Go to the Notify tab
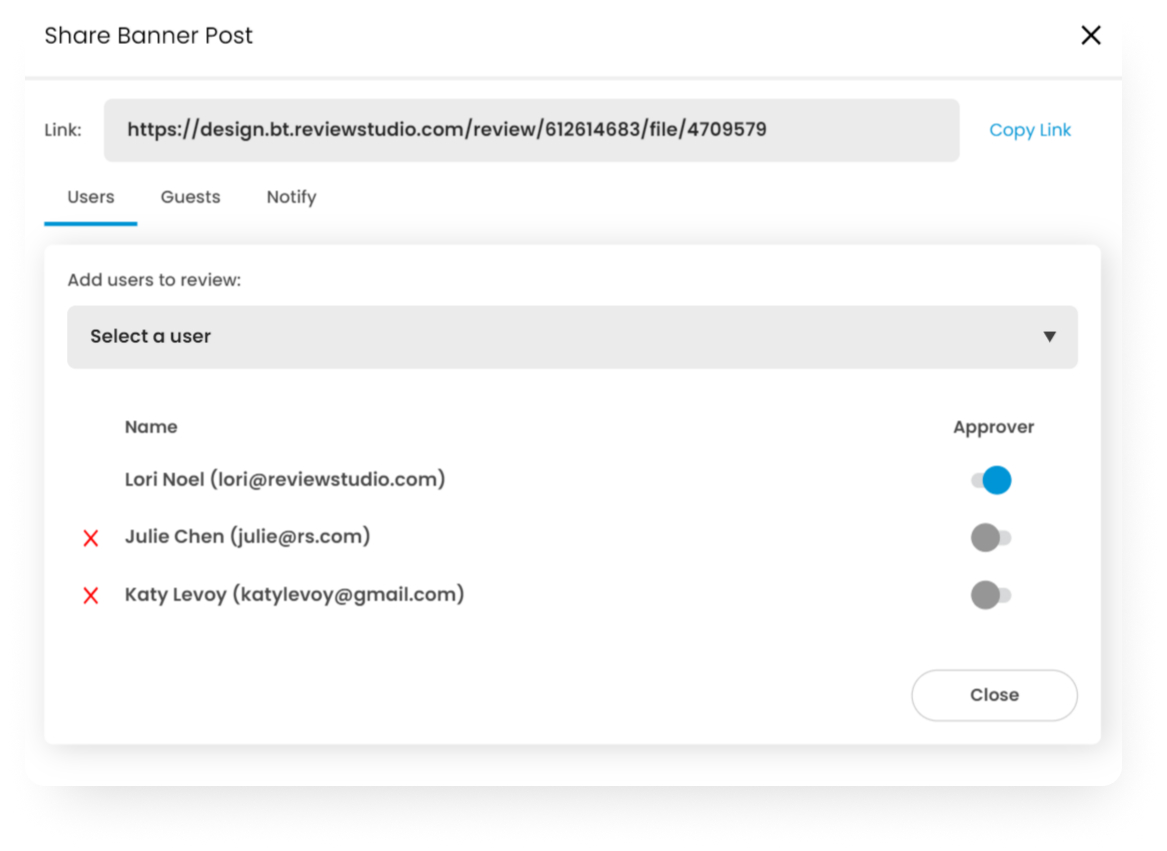 click(291, 197)
